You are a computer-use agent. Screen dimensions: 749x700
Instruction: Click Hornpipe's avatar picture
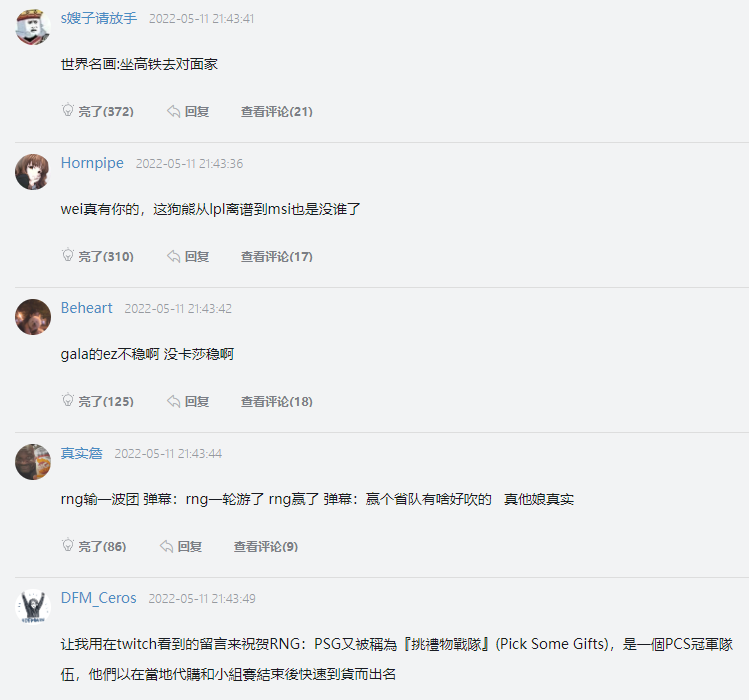tap(33, 172)
